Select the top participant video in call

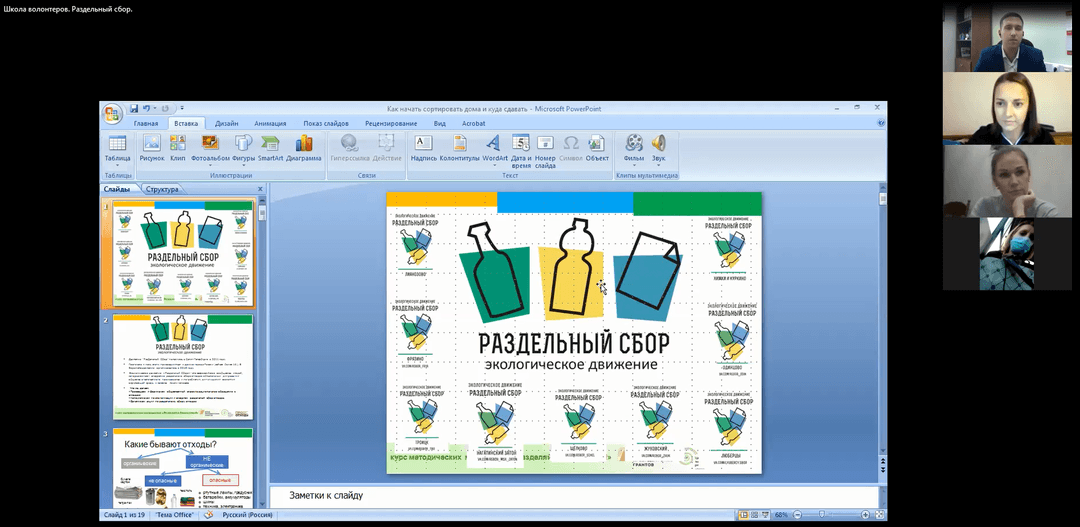1008,37
